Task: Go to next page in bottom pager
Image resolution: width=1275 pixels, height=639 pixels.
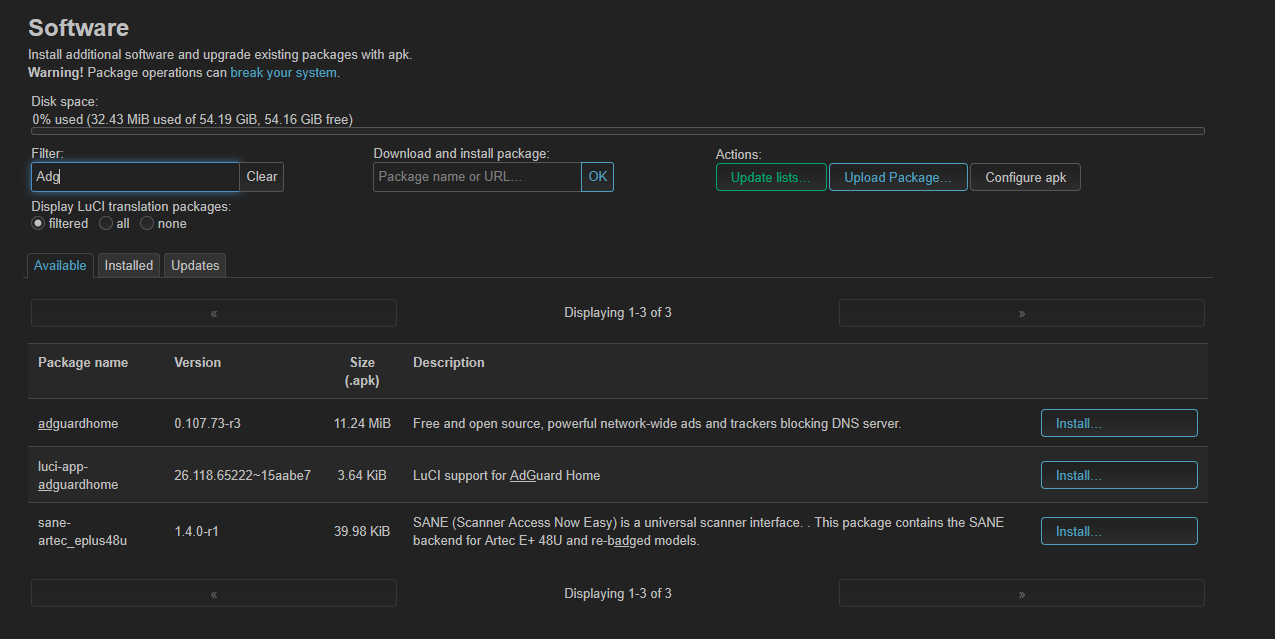Action: [1022, 593]
